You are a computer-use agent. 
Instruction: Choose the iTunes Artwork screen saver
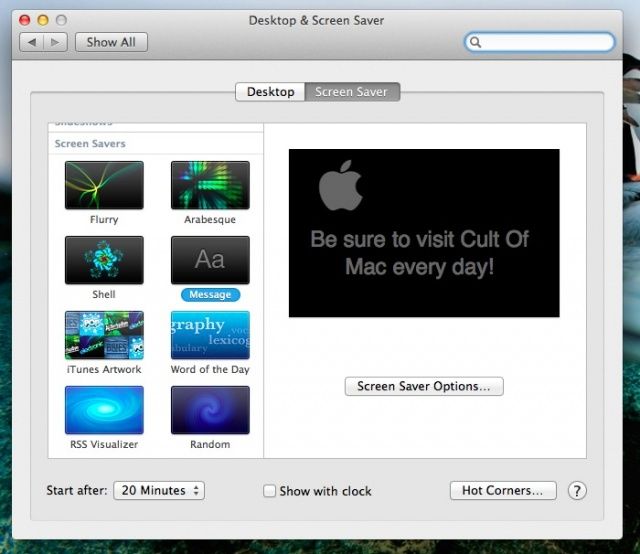pyautogui.click(x=104, y=335)
